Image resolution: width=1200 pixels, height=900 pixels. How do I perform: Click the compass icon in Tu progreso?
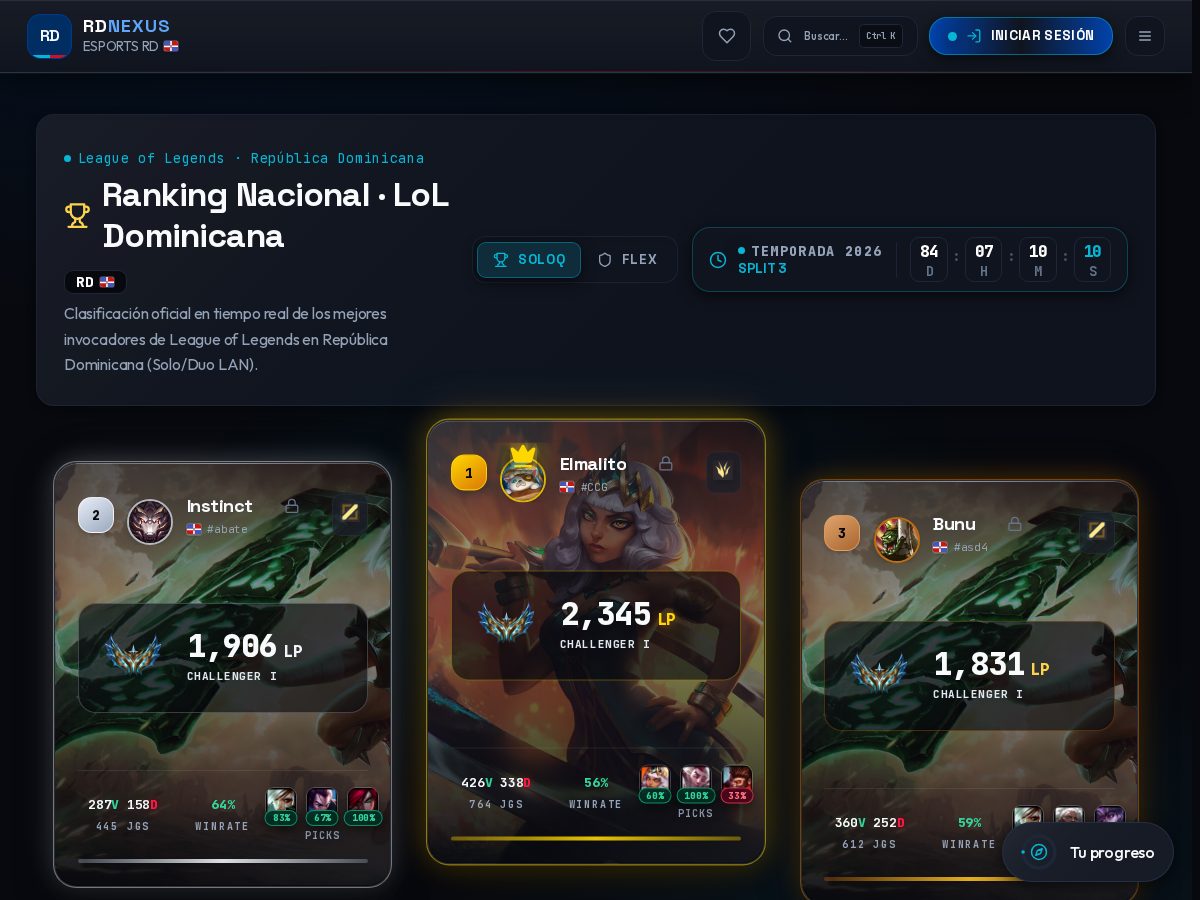(x=1039, y=852)
